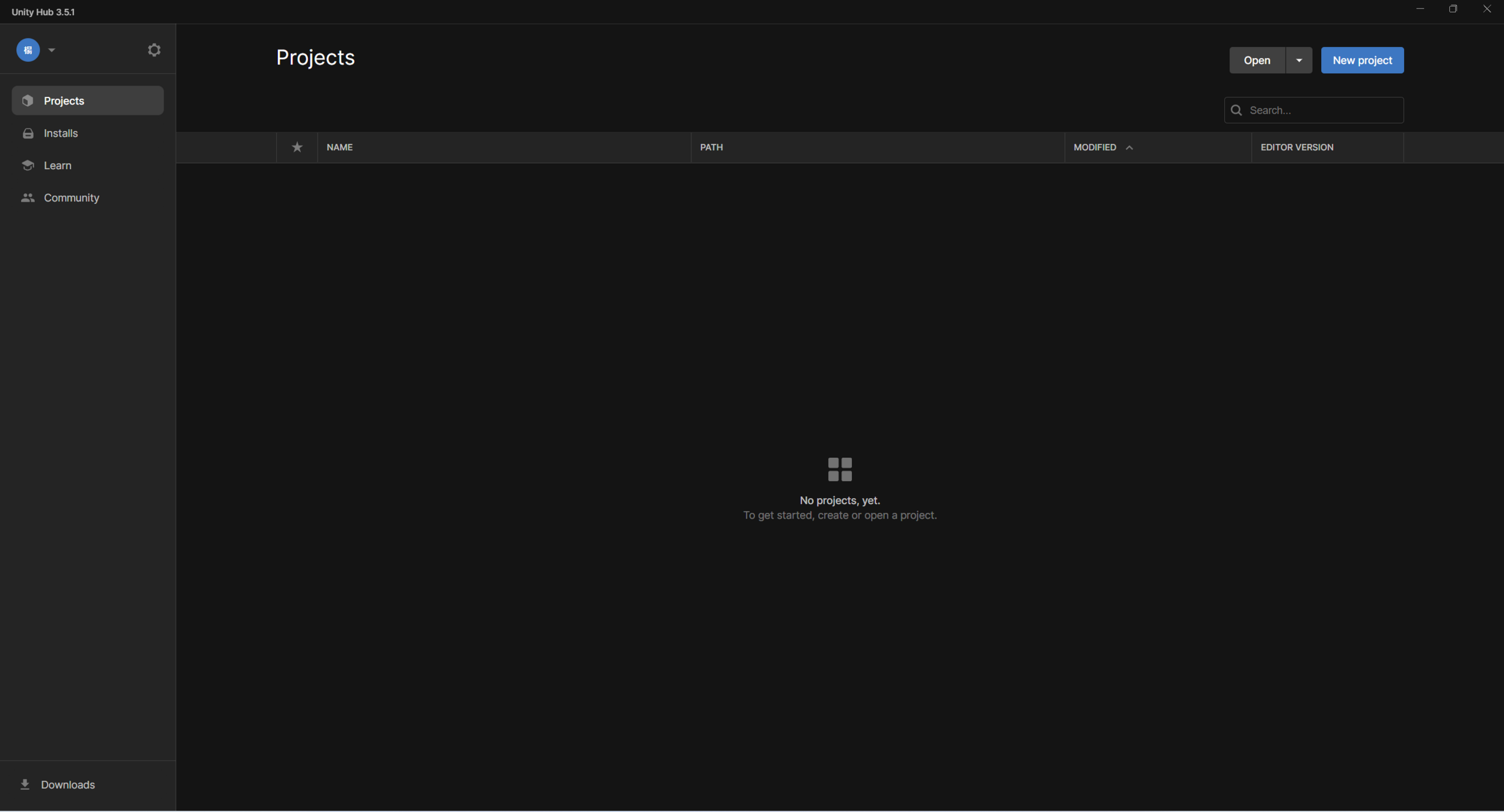Toggle the Modified column sort arrow
1504x812 pixels.
tap(1129, 147)
